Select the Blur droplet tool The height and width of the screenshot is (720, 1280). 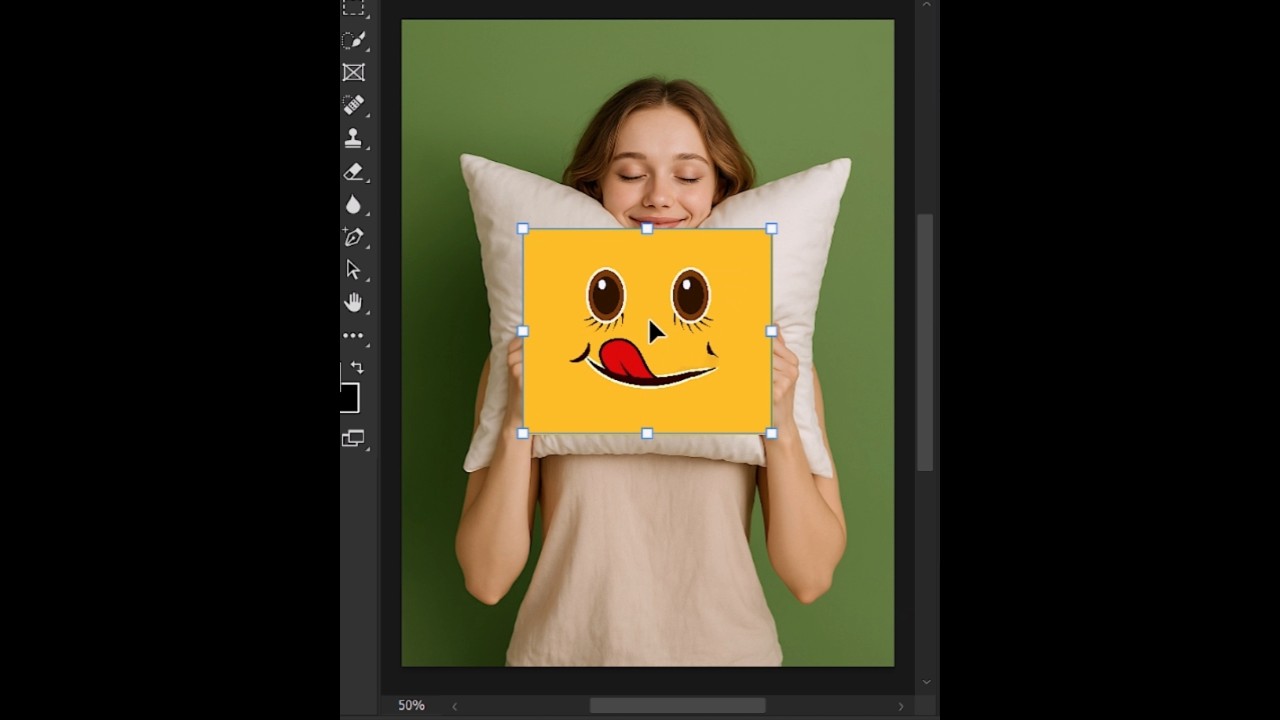click(353, 204)
